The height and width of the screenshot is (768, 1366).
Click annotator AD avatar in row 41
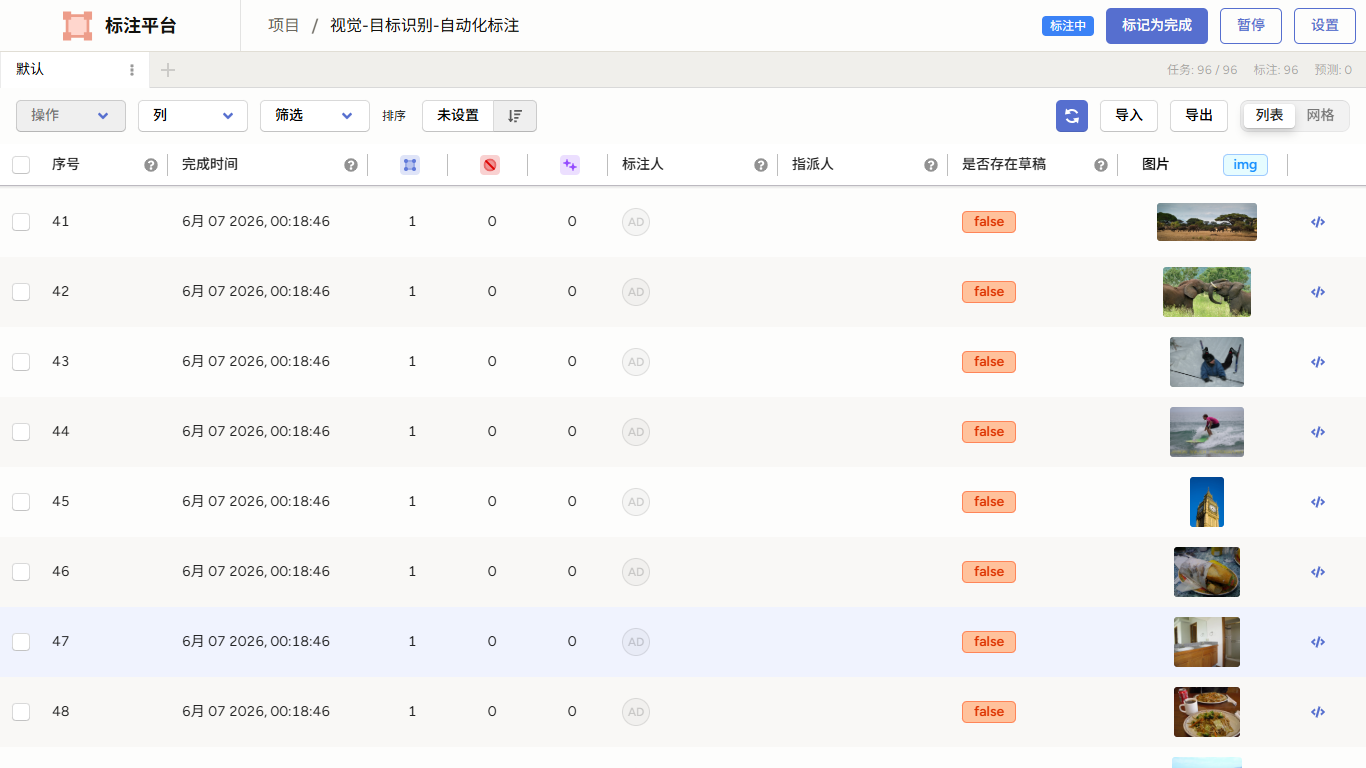click(x=636, y=222)
